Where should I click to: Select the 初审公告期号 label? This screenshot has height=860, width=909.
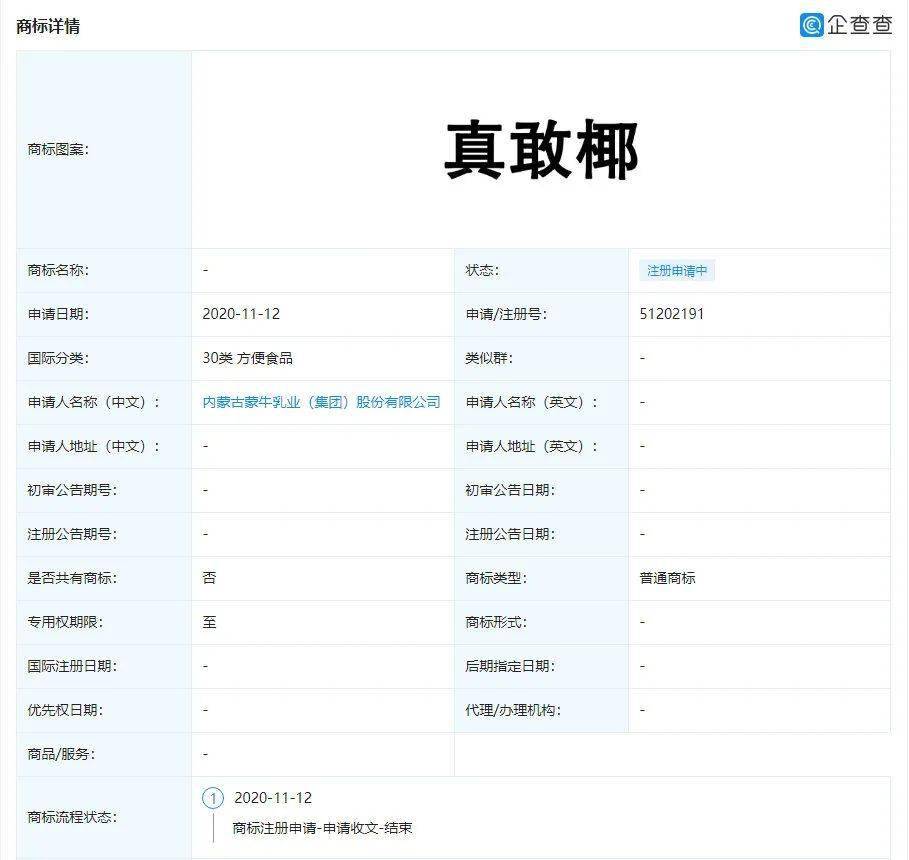72,490
